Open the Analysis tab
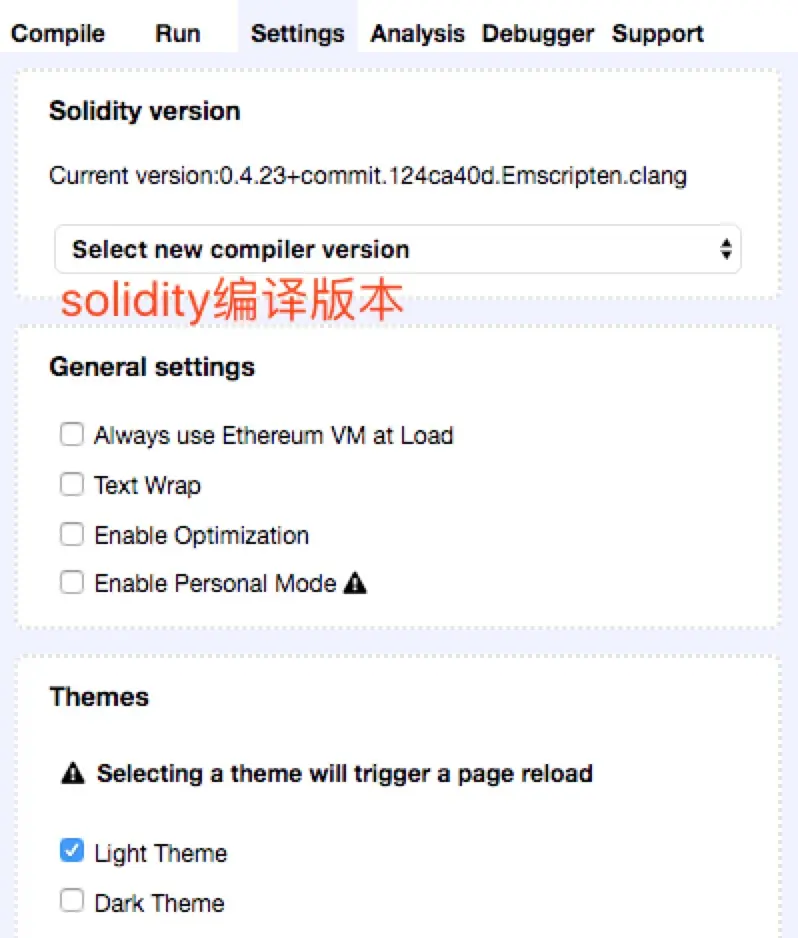The height and width of the screenshot is (938, 798). click(x=417, y=34)
